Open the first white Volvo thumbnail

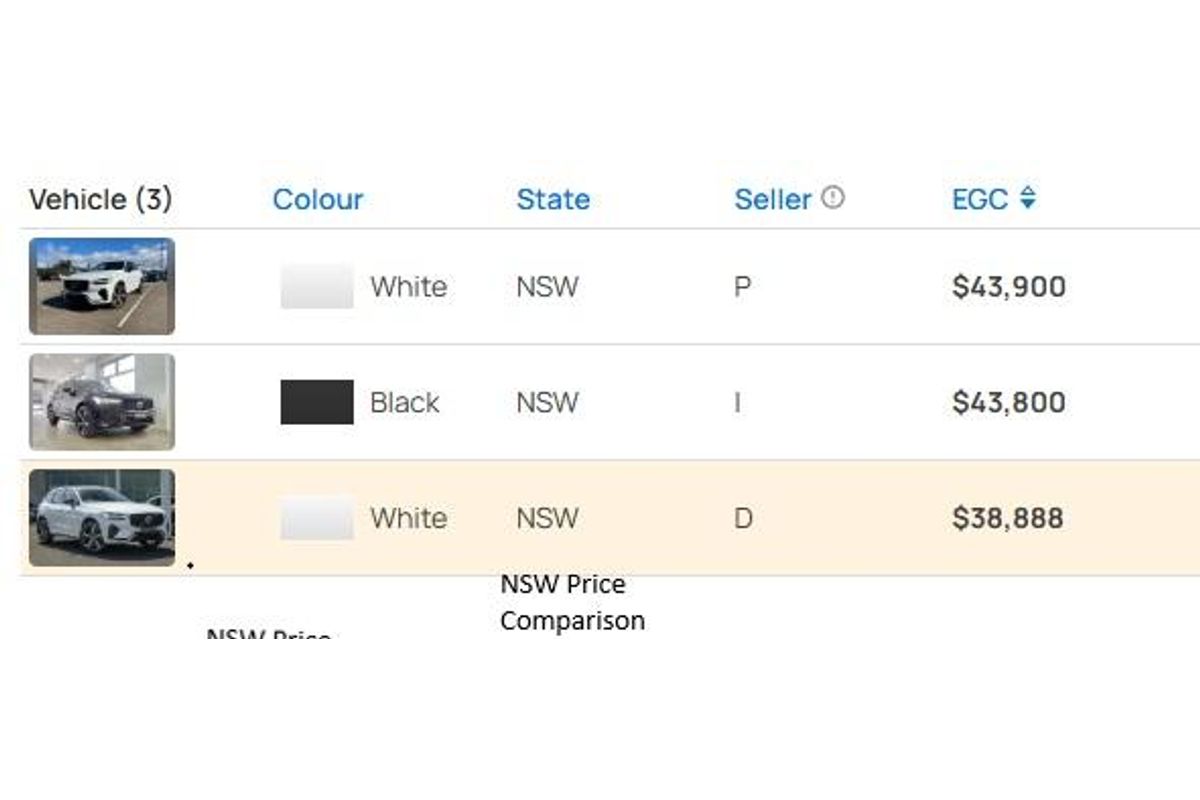(102, 286)
